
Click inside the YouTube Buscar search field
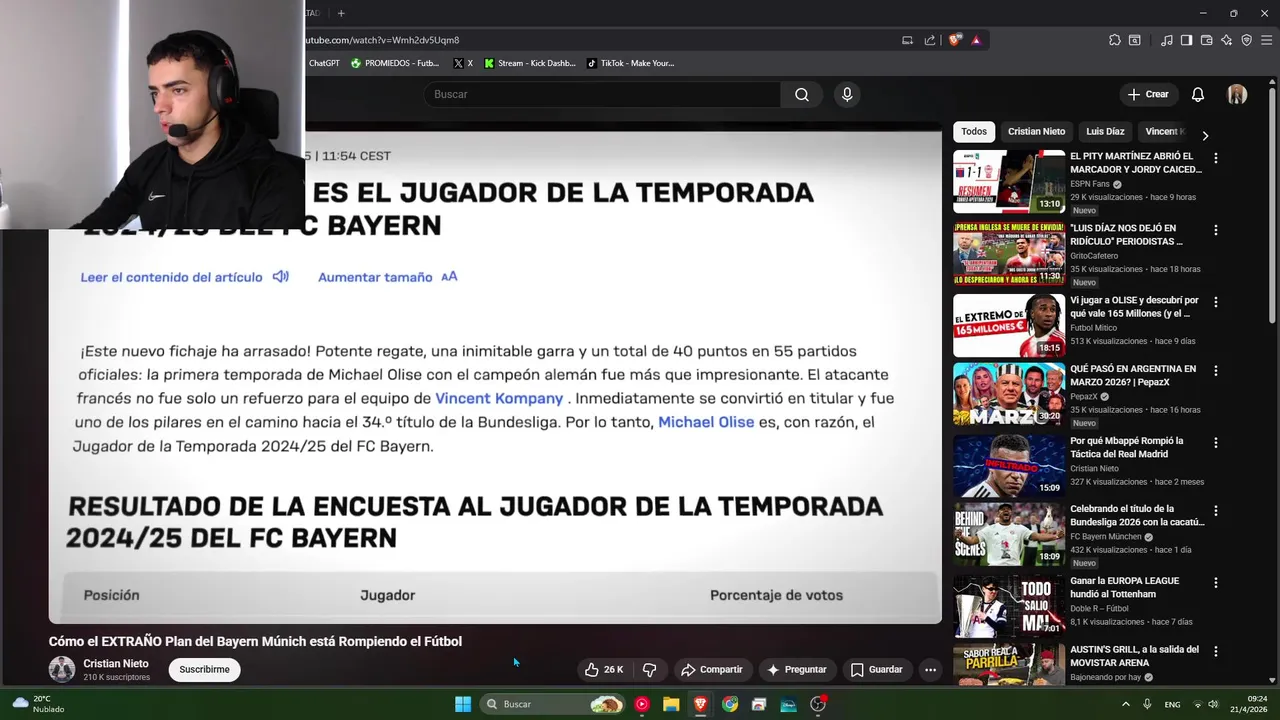coord(602,94)
